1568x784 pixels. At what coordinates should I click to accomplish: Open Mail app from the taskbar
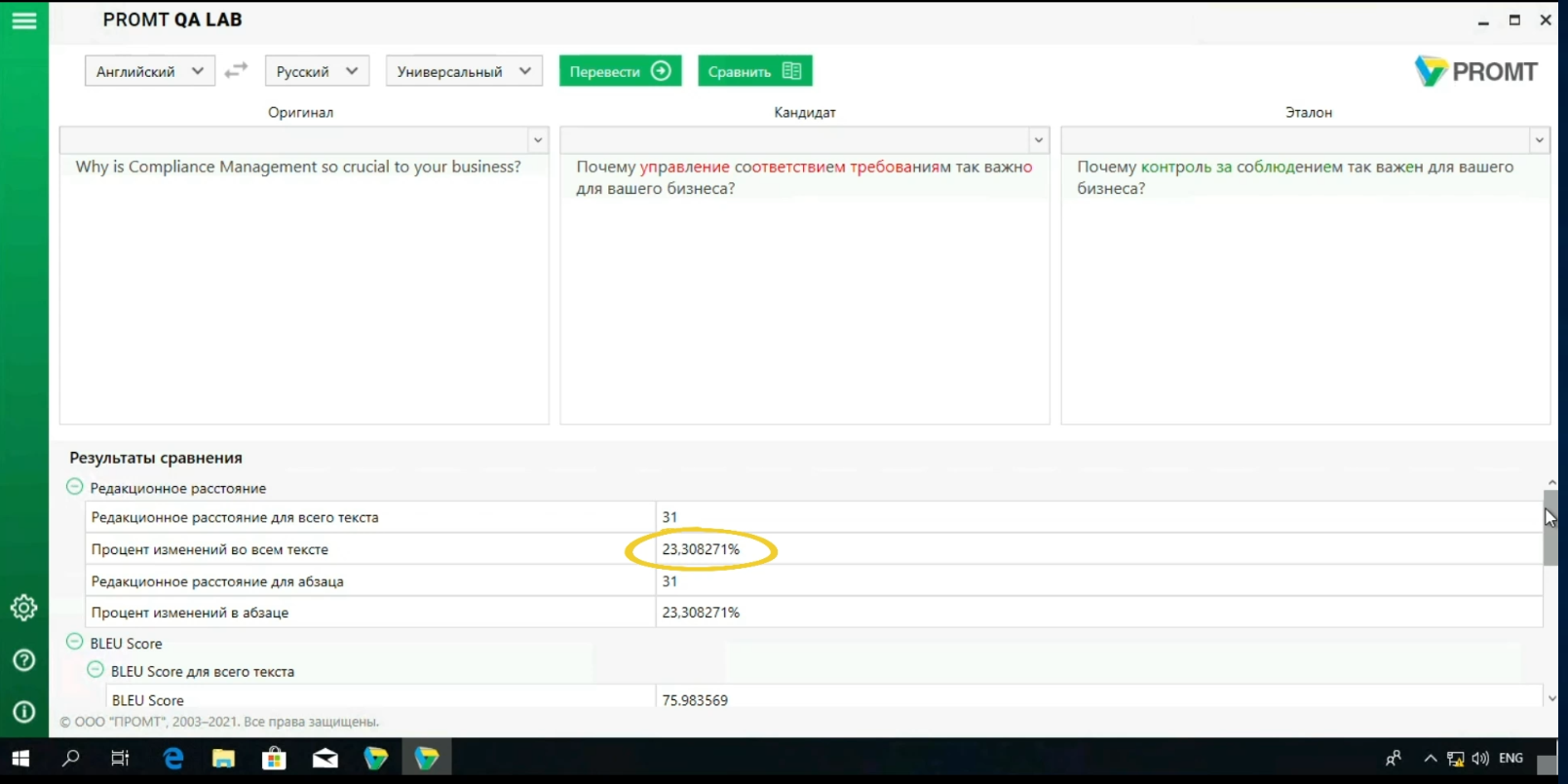pos(325,759)
